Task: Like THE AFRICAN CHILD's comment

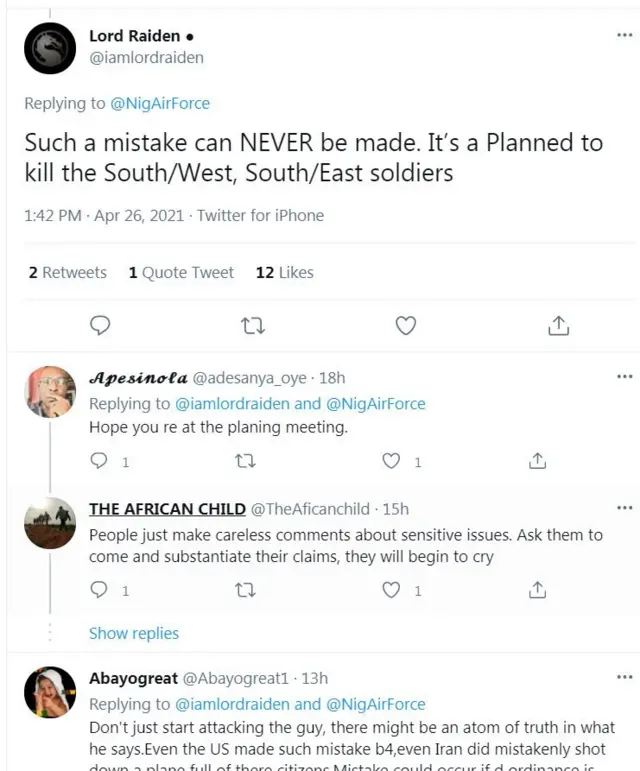Action: [393, 590]
